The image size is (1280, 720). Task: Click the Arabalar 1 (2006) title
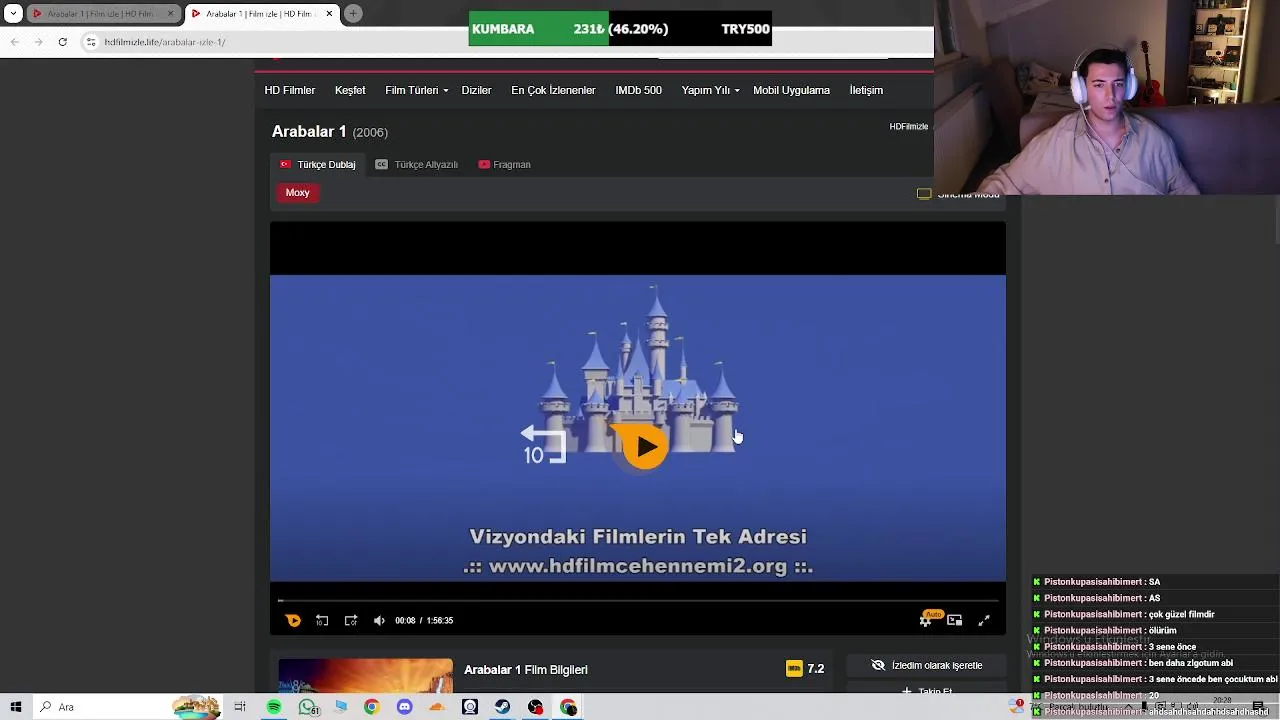point(330,132)
